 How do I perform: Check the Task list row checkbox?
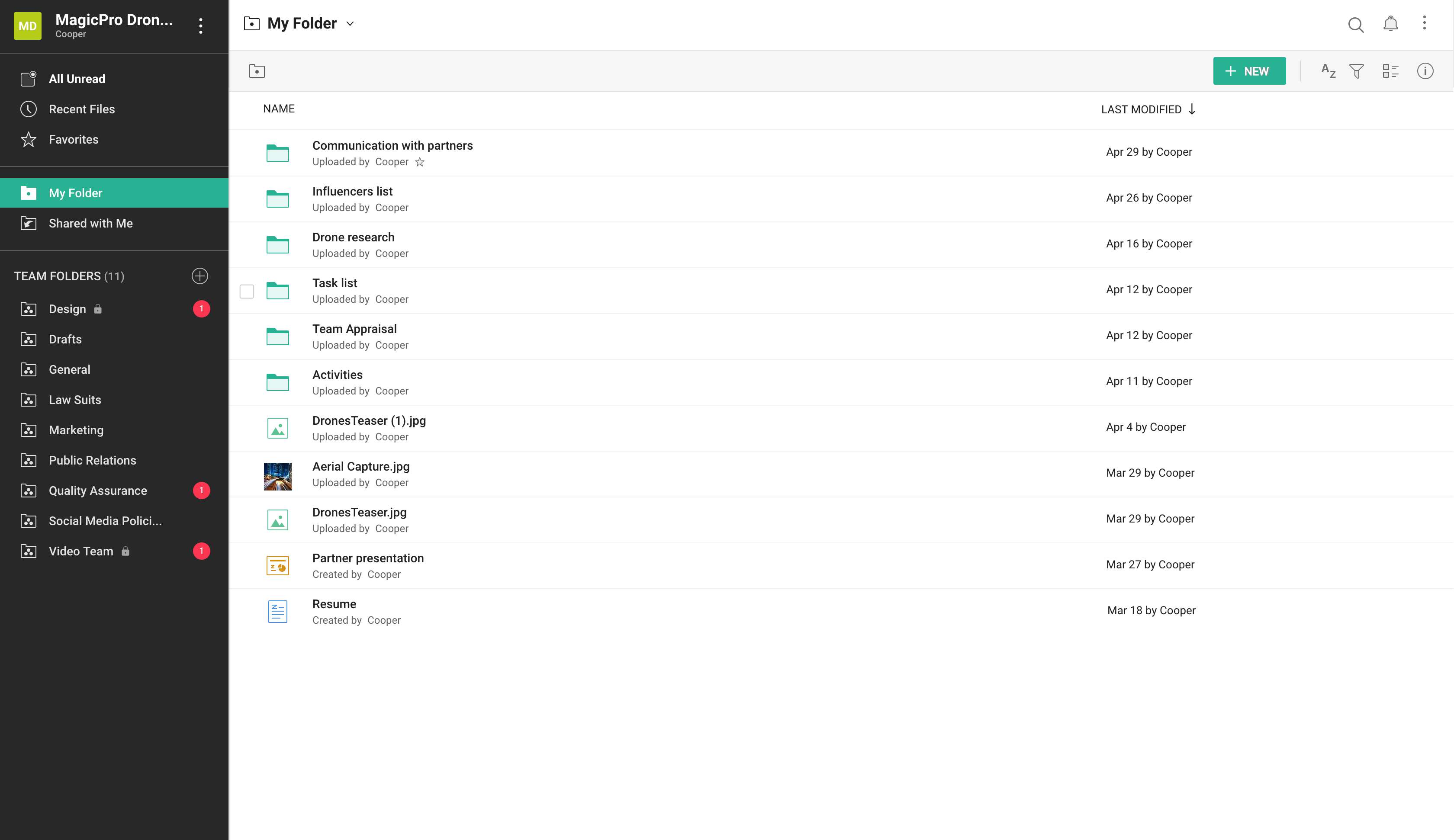(246, 292)
